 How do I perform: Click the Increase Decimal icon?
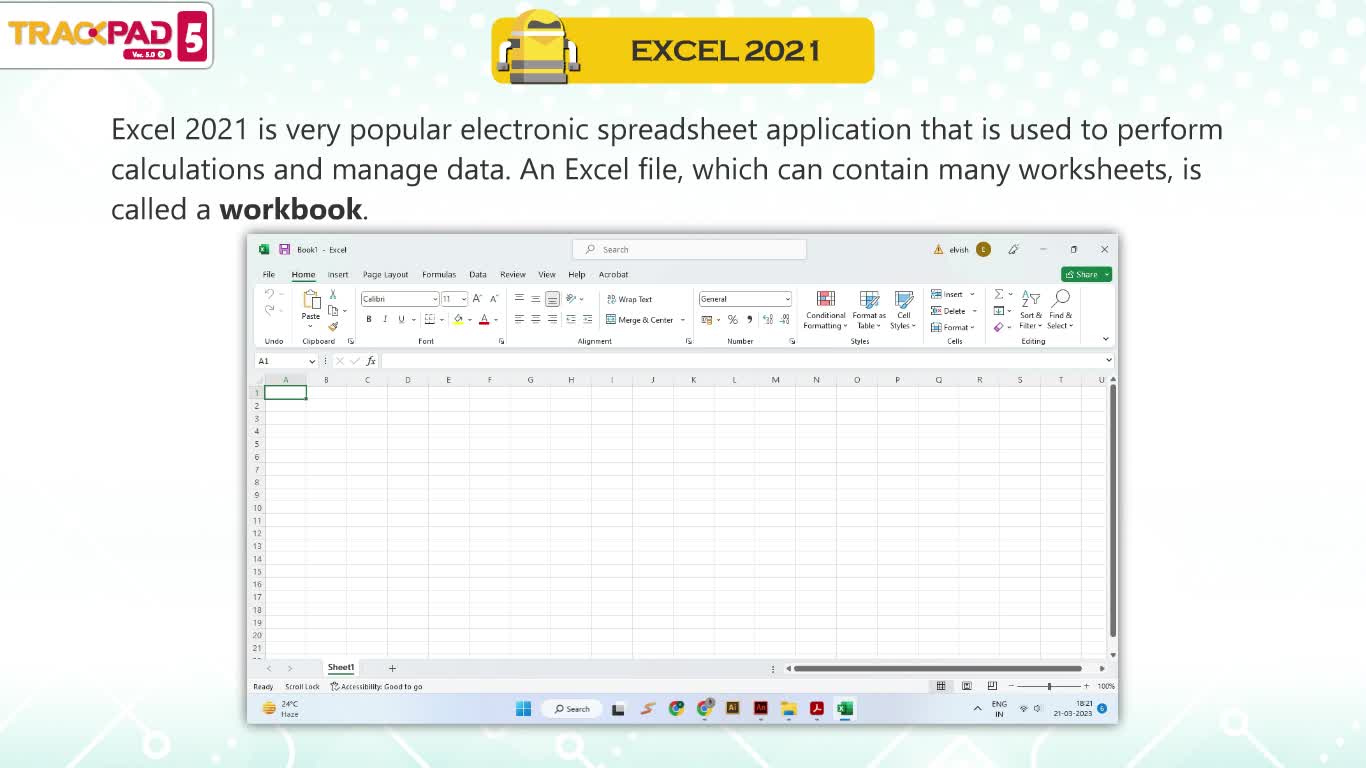point(768,320)
